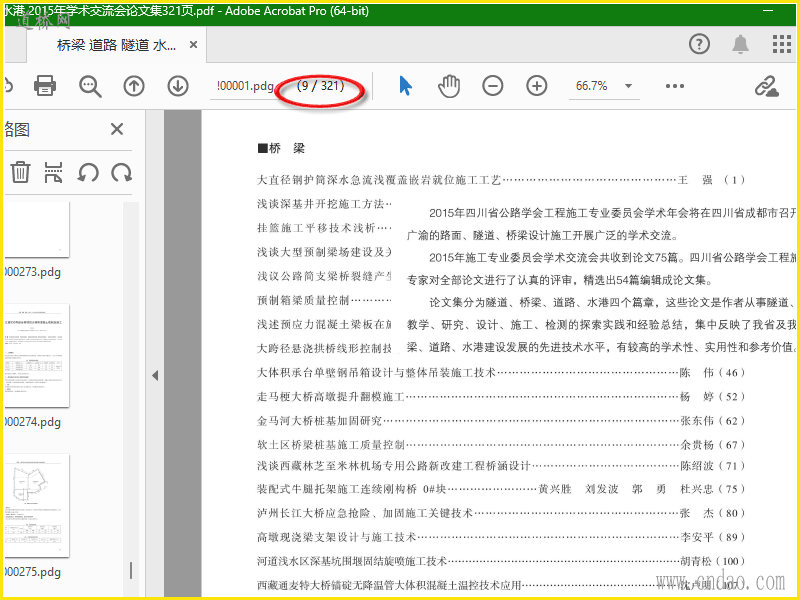Image resolution: width=800 pixels, height=600 pixels.
Task: Close the thumbnails panel
Action: click(117, 129)
